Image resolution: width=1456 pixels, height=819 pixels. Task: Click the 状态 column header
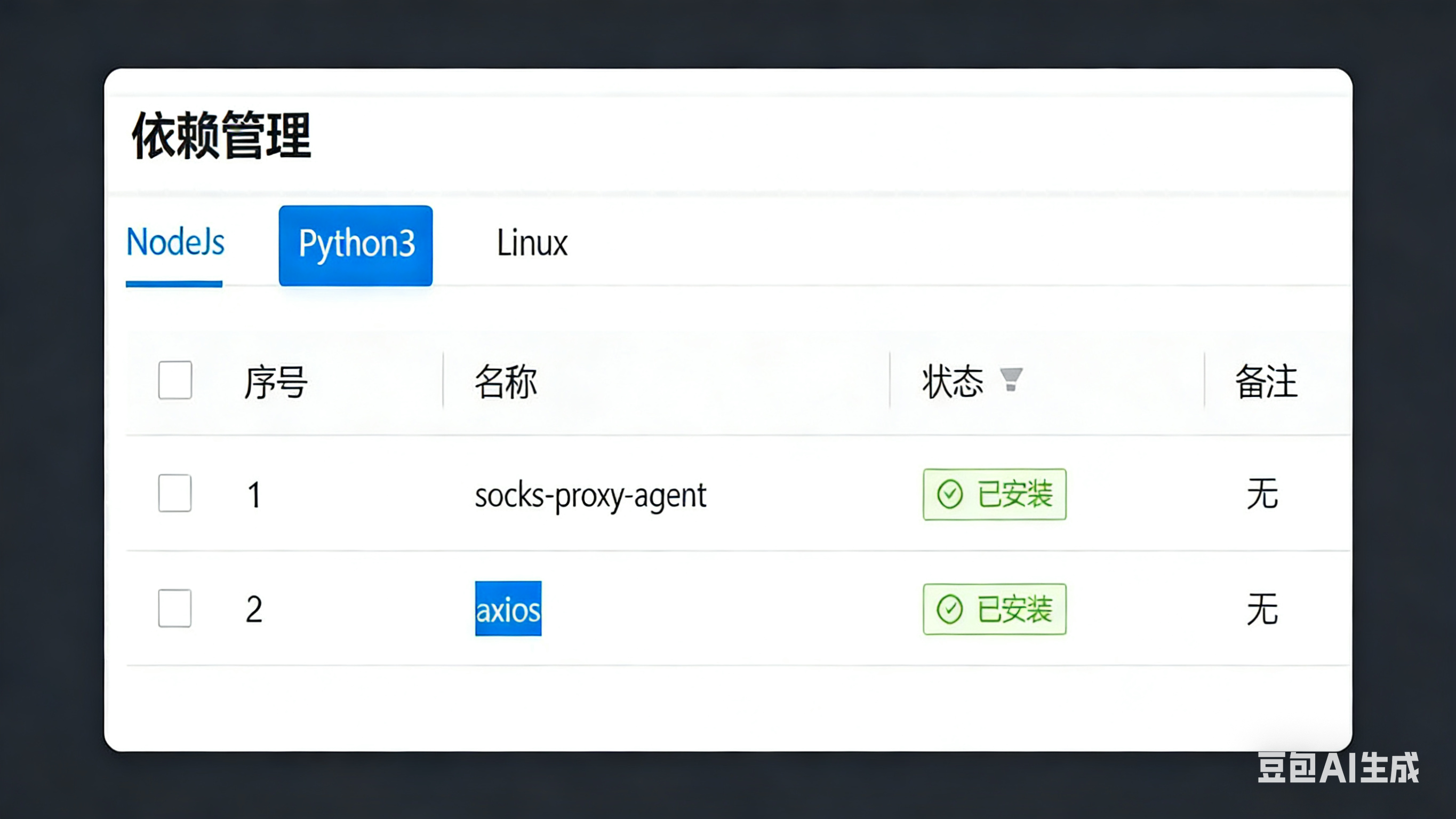pos(953,381)
